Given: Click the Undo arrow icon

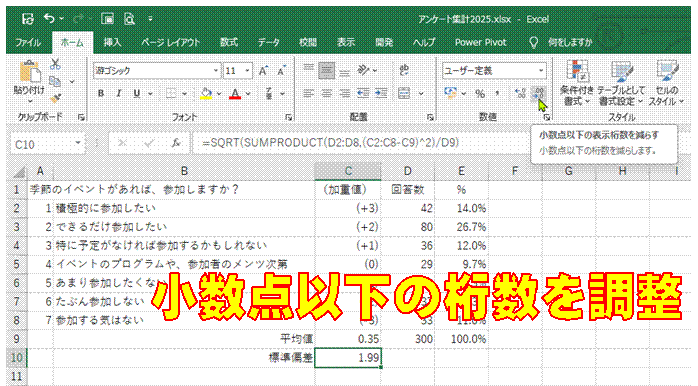Looking at the screenshot, I should coord(49,19).
